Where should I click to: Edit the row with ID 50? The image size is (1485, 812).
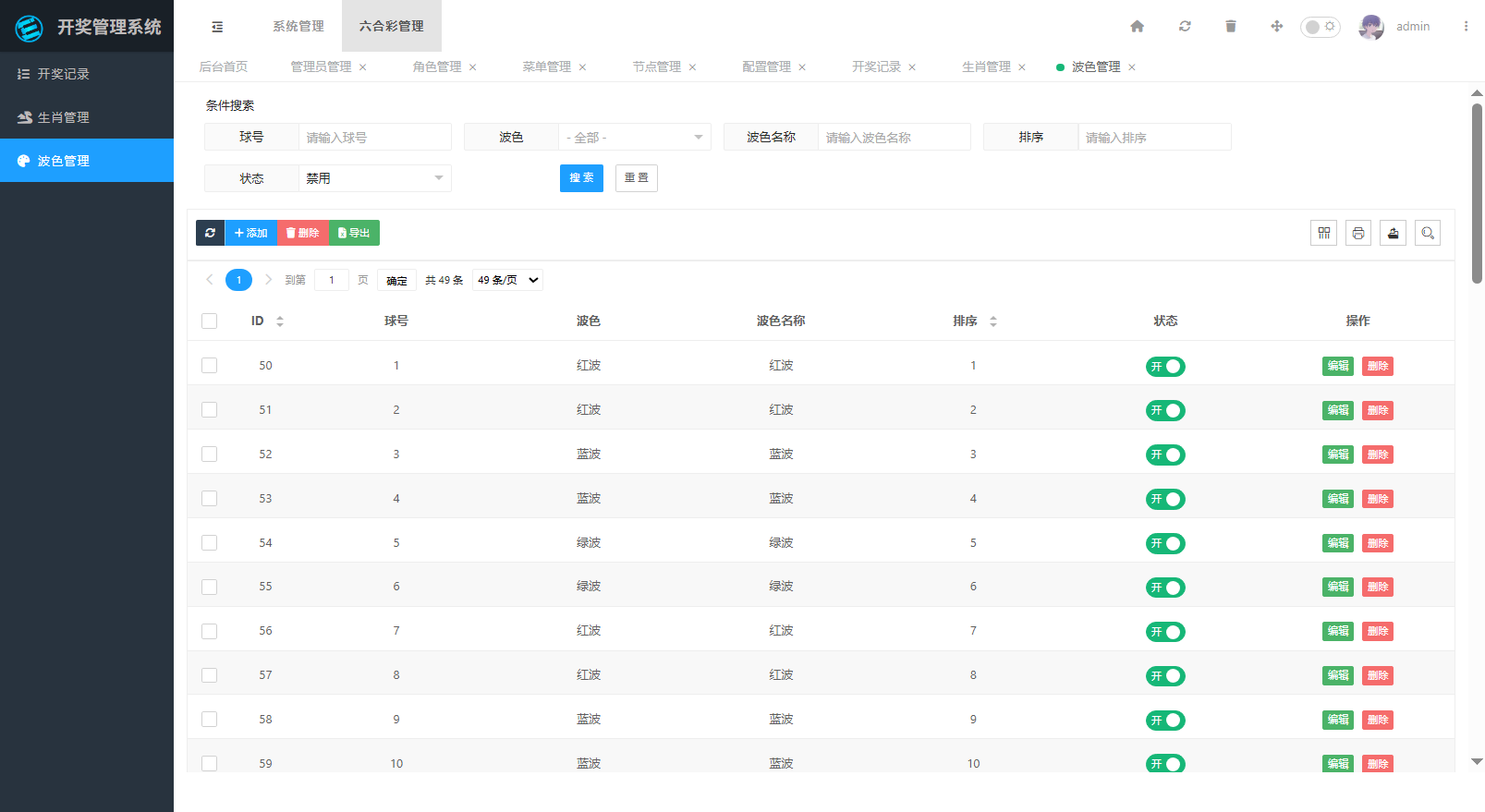[x=1338, y=366]
